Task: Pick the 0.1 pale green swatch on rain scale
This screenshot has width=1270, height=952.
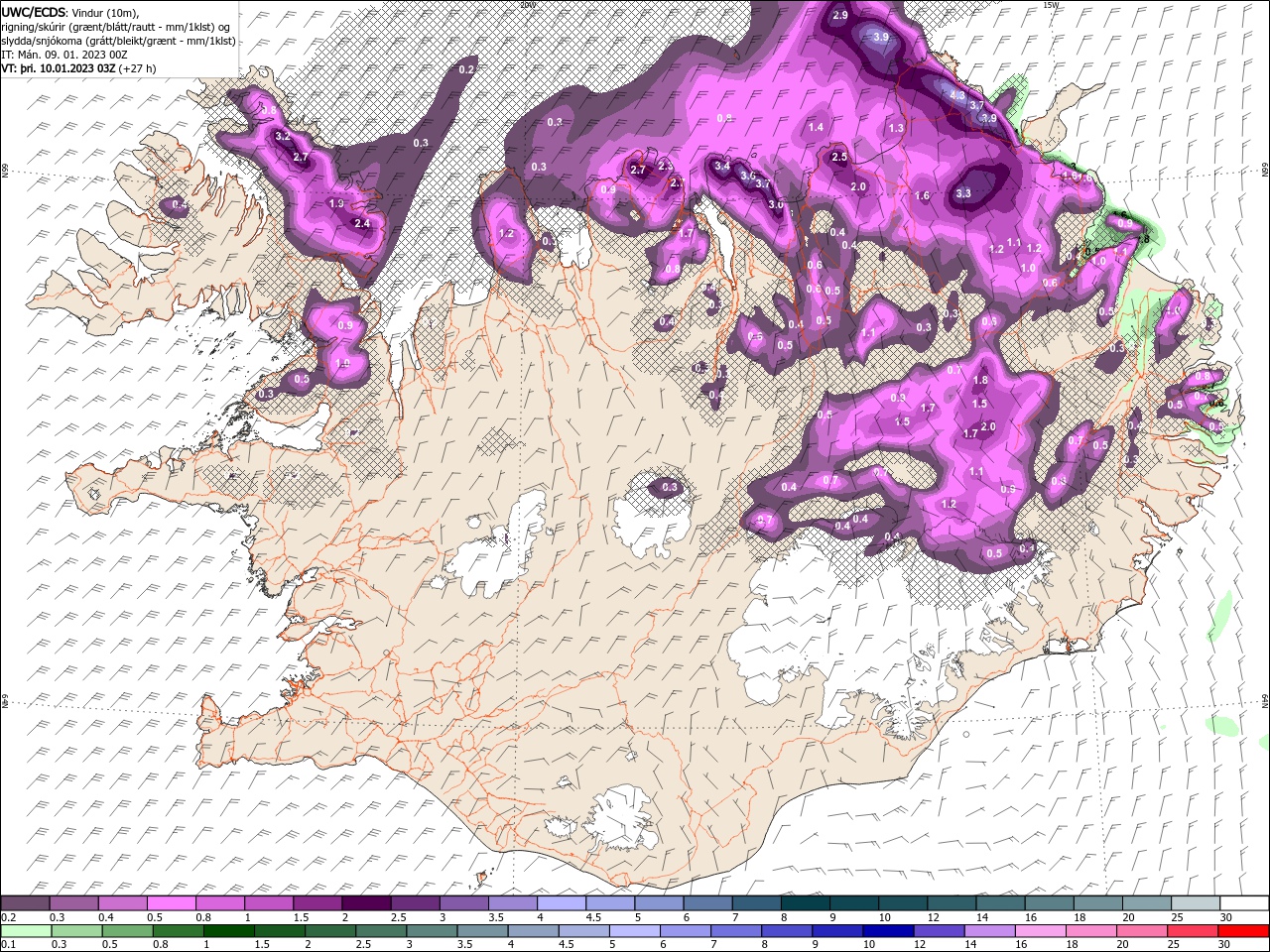Action: coord(26,931)
